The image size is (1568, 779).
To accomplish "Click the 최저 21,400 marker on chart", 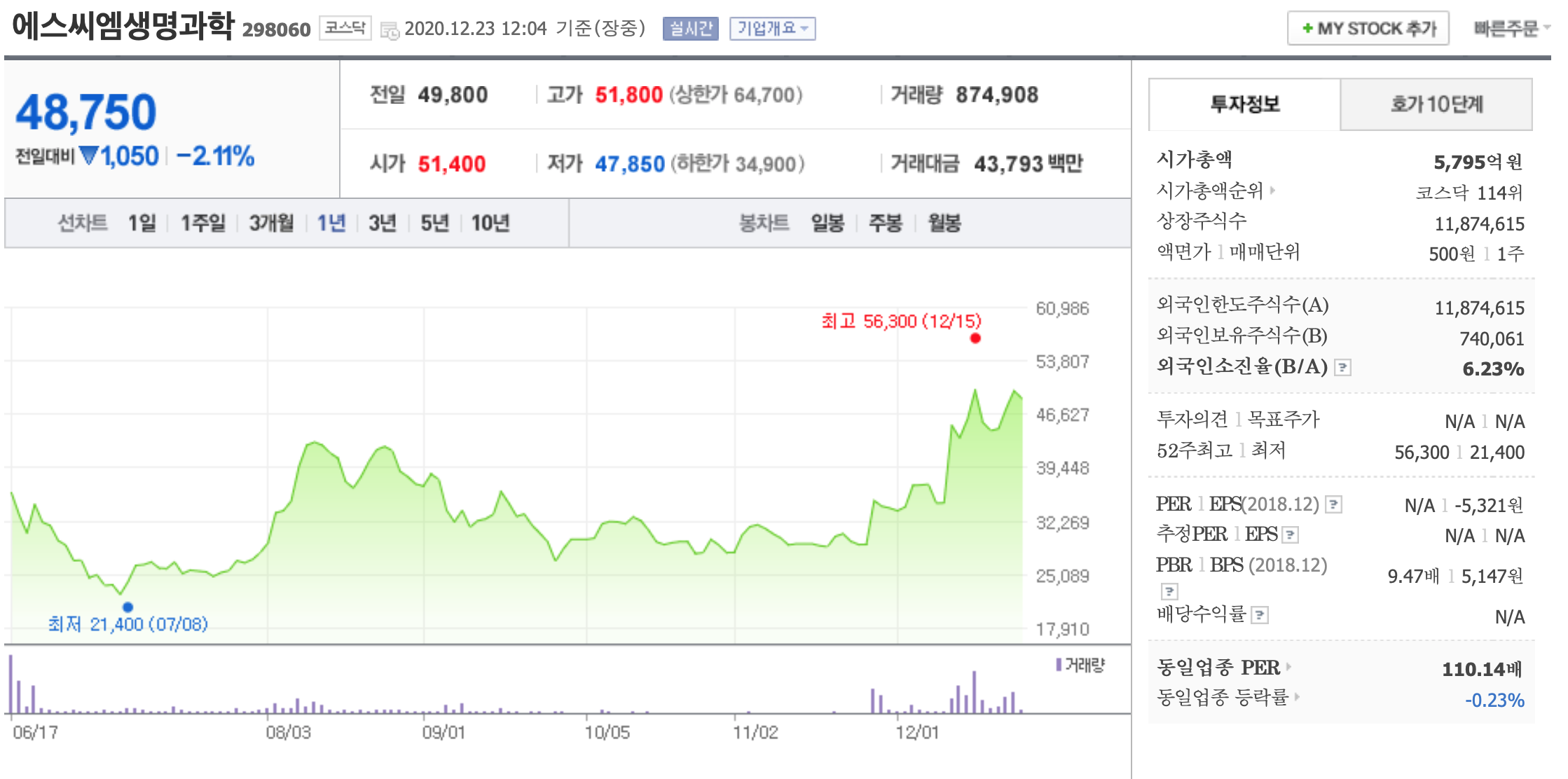I will pos(128,607).
